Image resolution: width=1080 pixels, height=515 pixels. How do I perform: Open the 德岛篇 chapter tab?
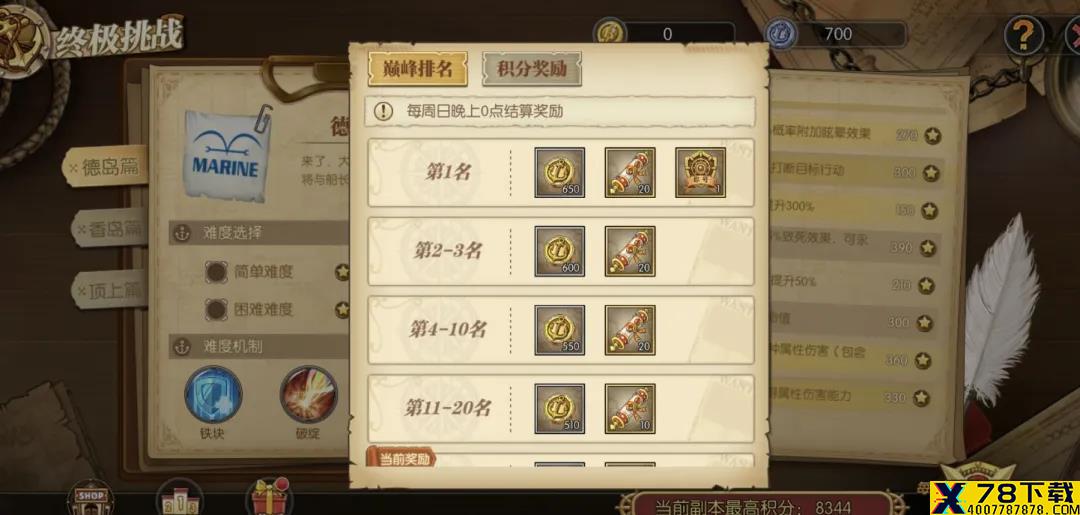(105, 167)
